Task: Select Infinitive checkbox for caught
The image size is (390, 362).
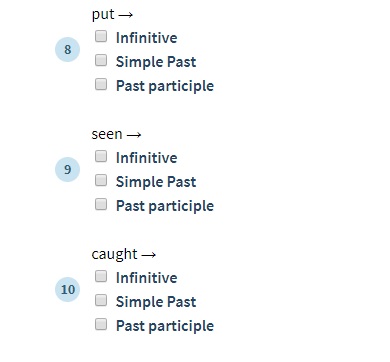Action: [x=101, y=276]
